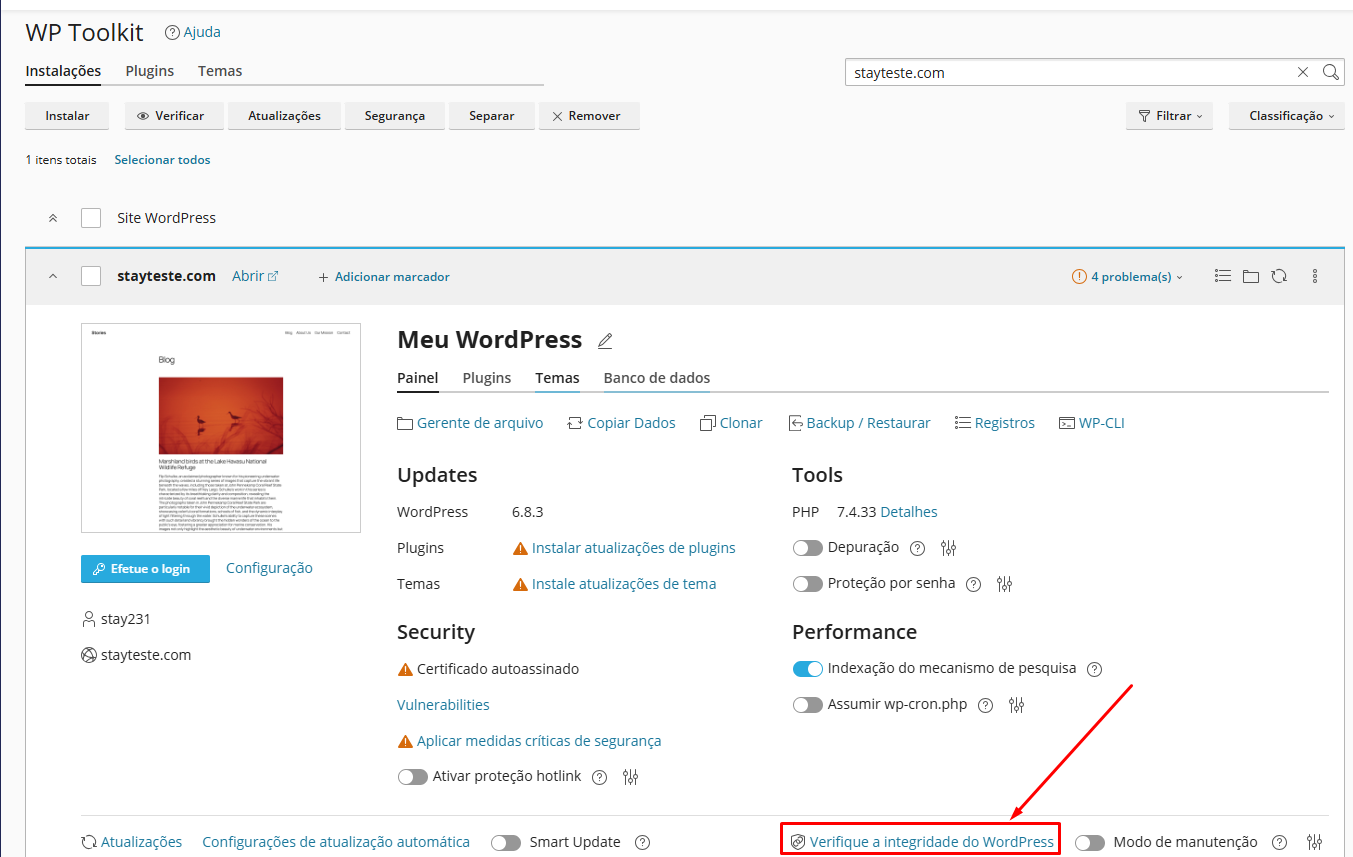Open the top Temas tab

(x=220, y=71)
